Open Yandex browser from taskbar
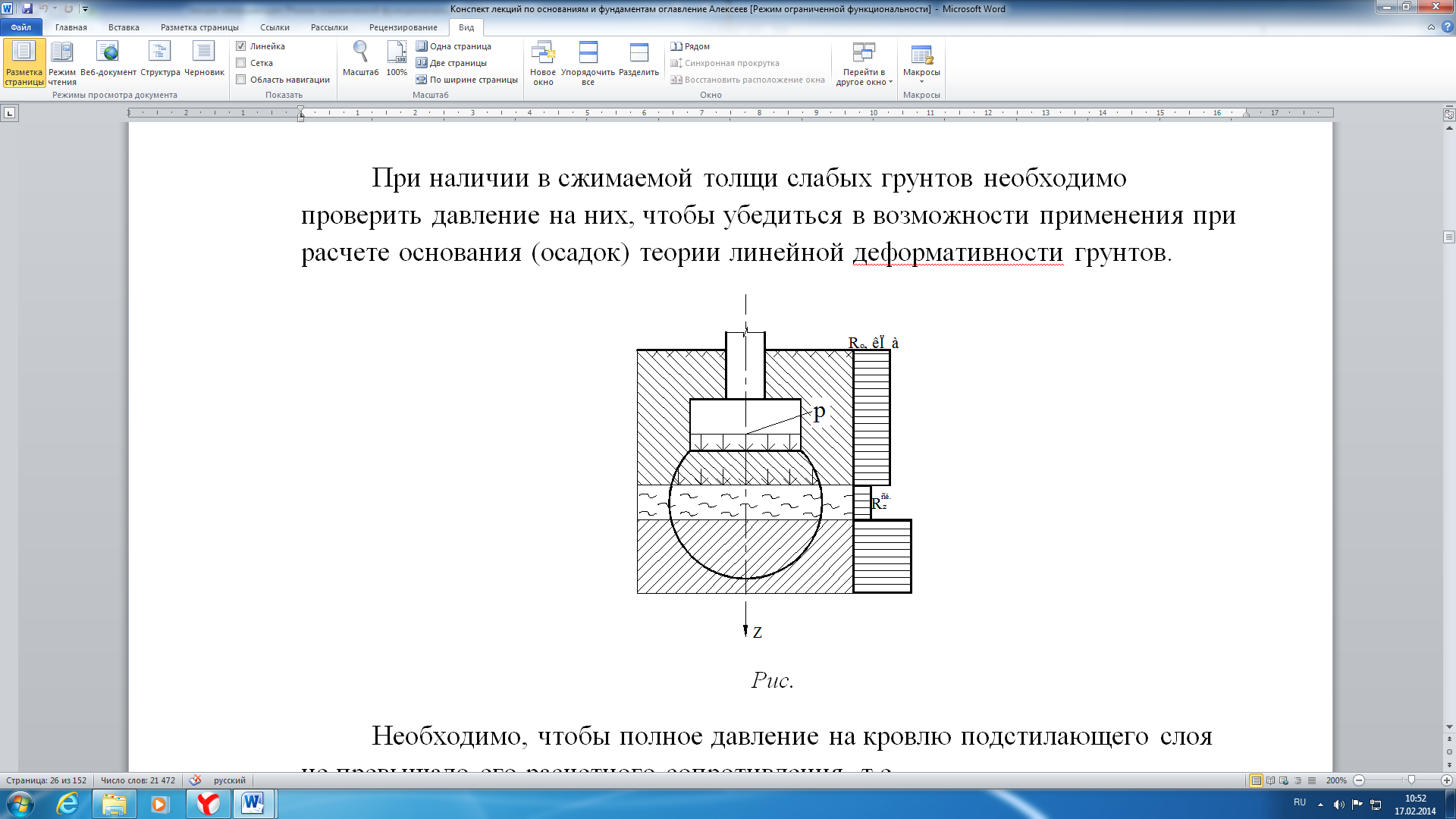The width and height of the screenshot is (1456, 819). coord(208,804)
